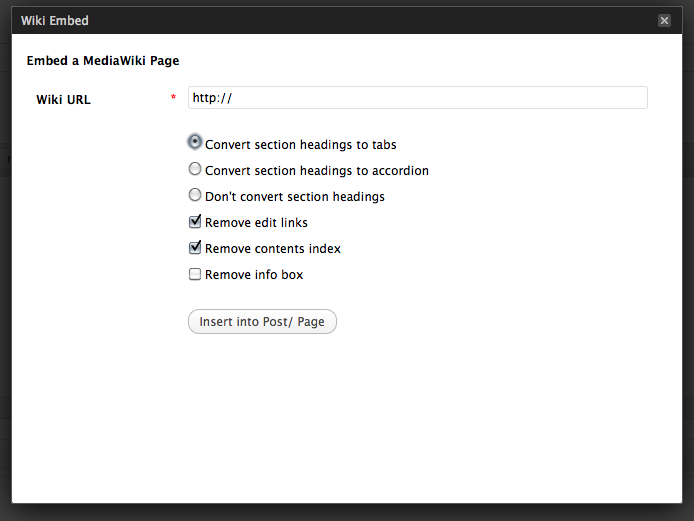The image size is (694, 521).
Task: Uncheck the Remove edit links checkbox
Action: pyautogui.click(x=195, y=222)
